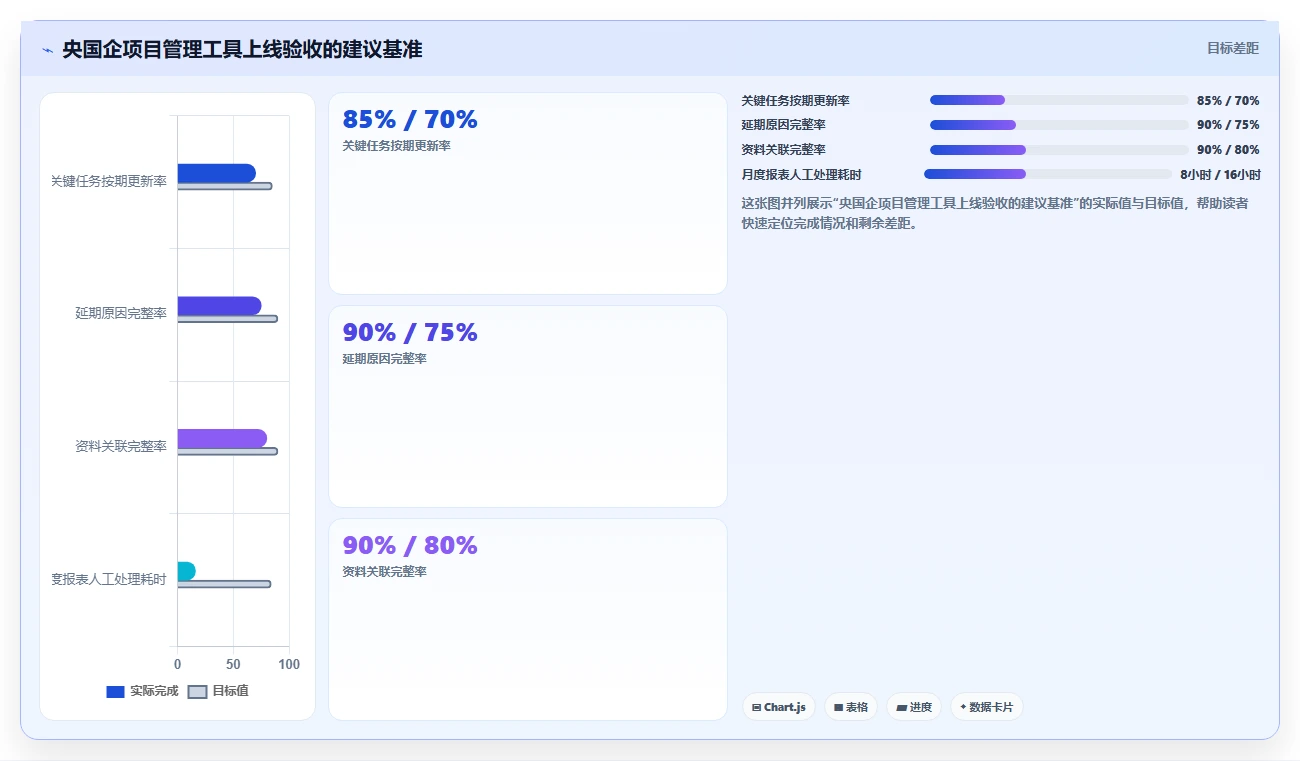Click the 90% / 75% data card

[528, 406]
